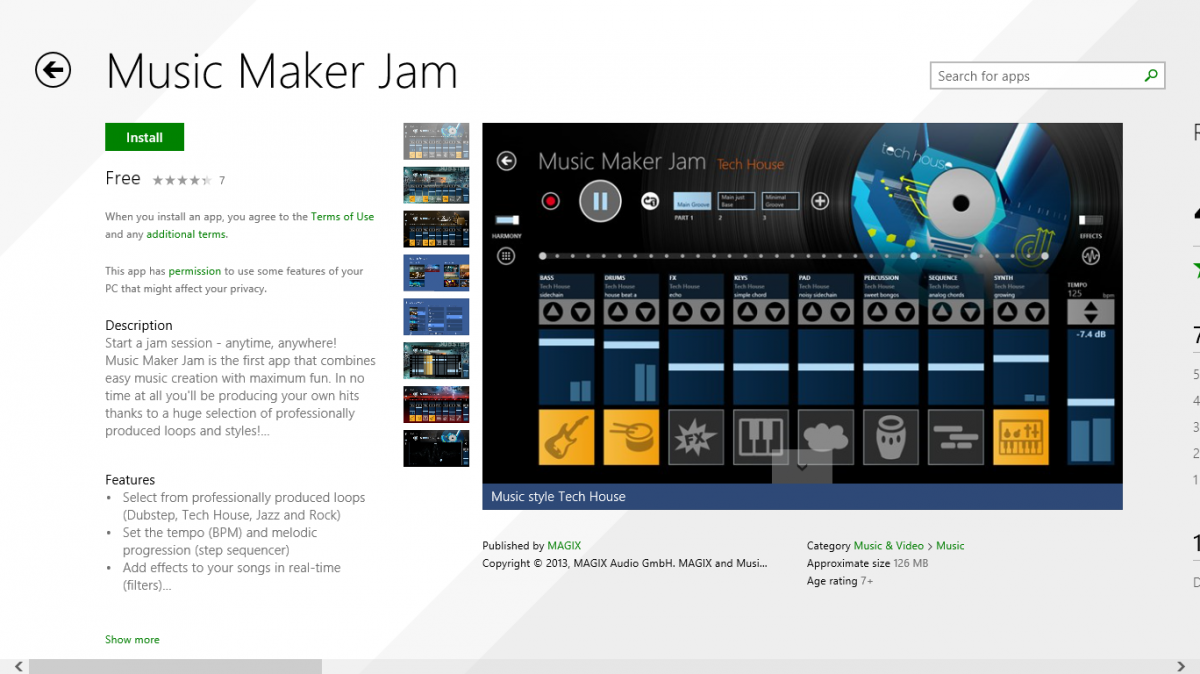Click the Pad loop up arrow
The height and width of the screenshot is (674, 1200).
(x=814, y=312)
